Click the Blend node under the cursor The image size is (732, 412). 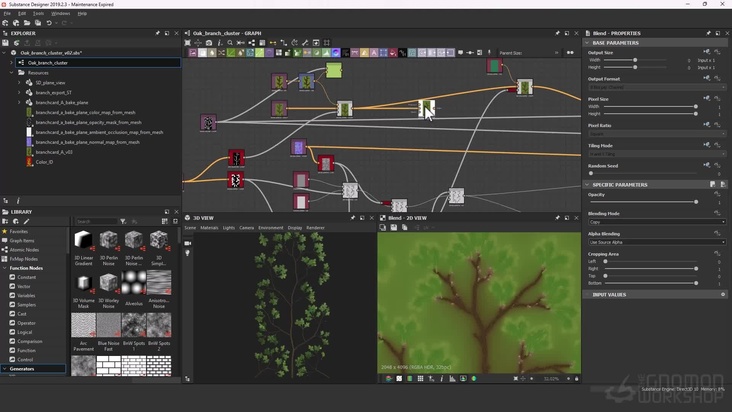click(426, 108)
